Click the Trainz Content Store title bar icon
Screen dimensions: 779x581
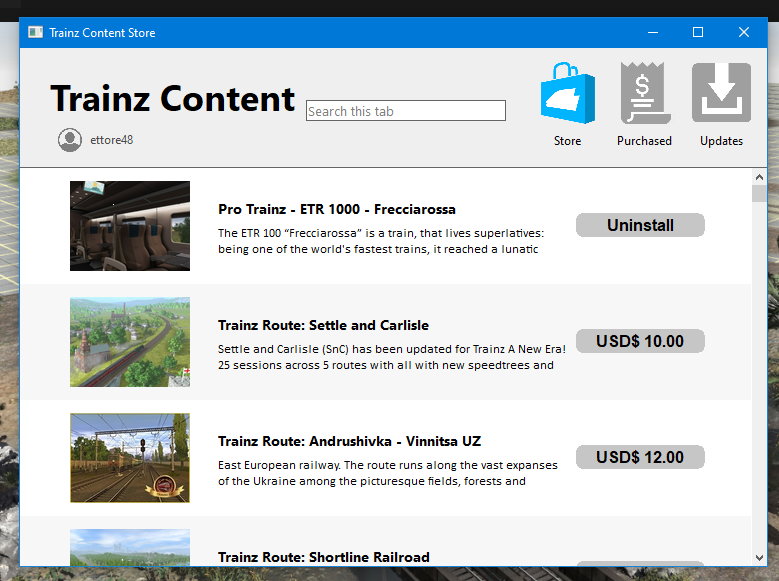click(35, 32)
